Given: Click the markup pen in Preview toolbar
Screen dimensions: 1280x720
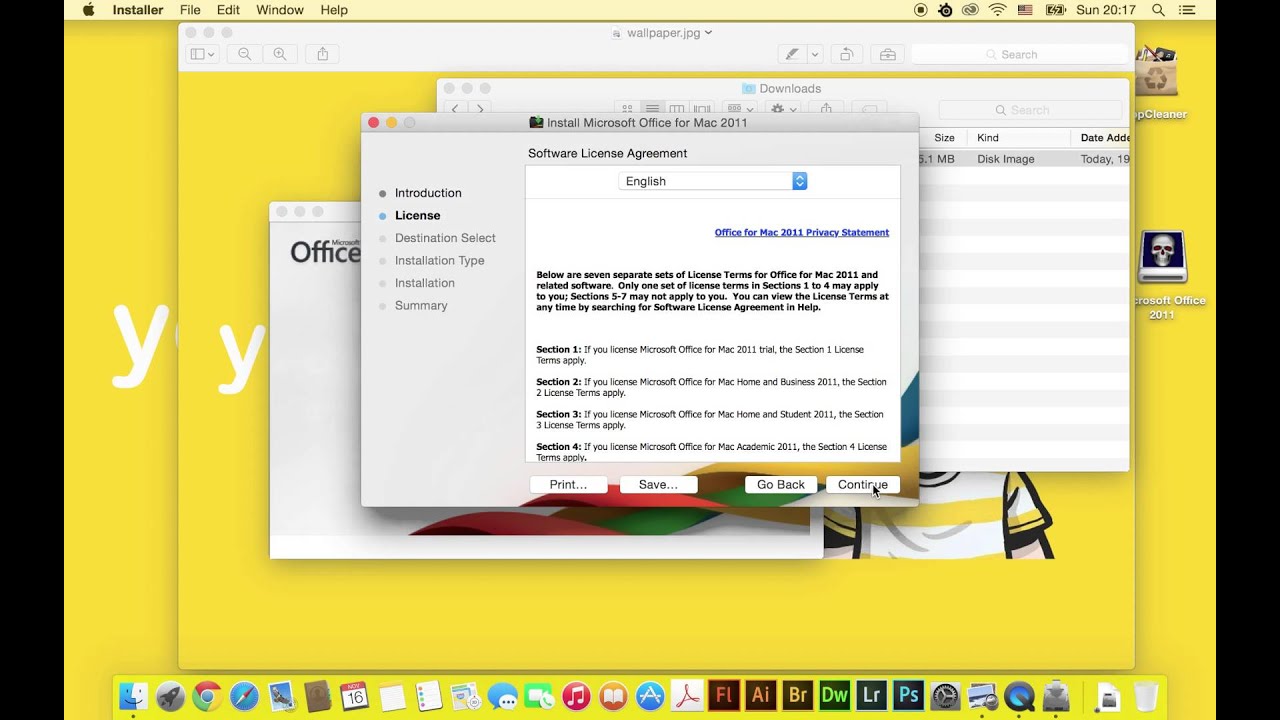Looking at the screenshot, I should point(792,54).
